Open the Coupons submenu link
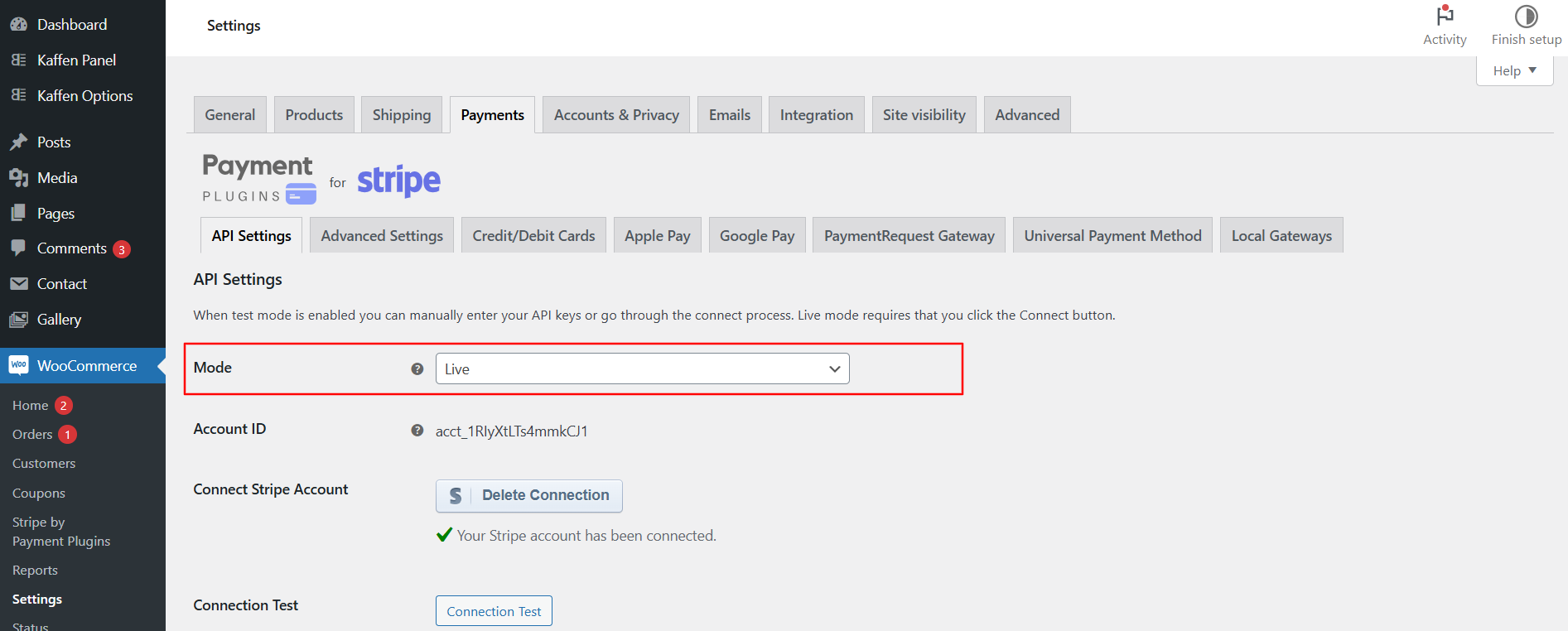Image resolution: width=1568 pixels, height=631 pixels. pos(39,493)
